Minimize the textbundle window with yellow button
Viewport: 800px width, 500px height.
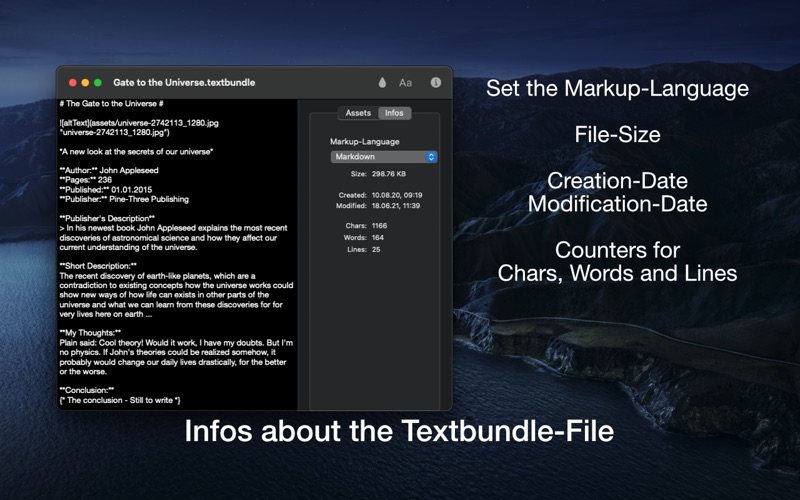pyautogui.click(x=85, y=83)
